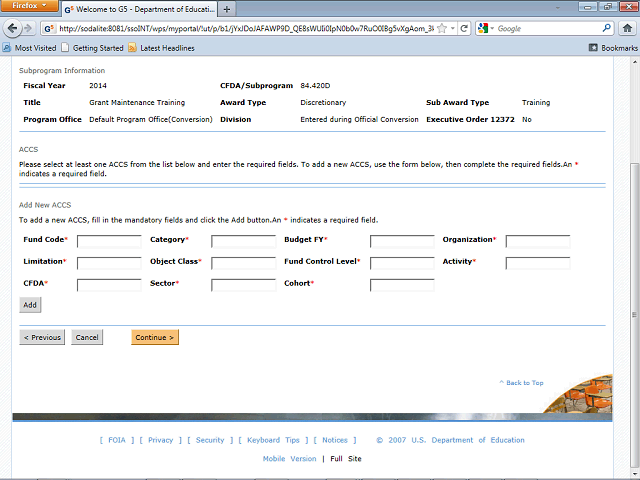Viewport: 640px width, 480px height.
Task: Open a new tab with plus button
Action: pos(227,9)
